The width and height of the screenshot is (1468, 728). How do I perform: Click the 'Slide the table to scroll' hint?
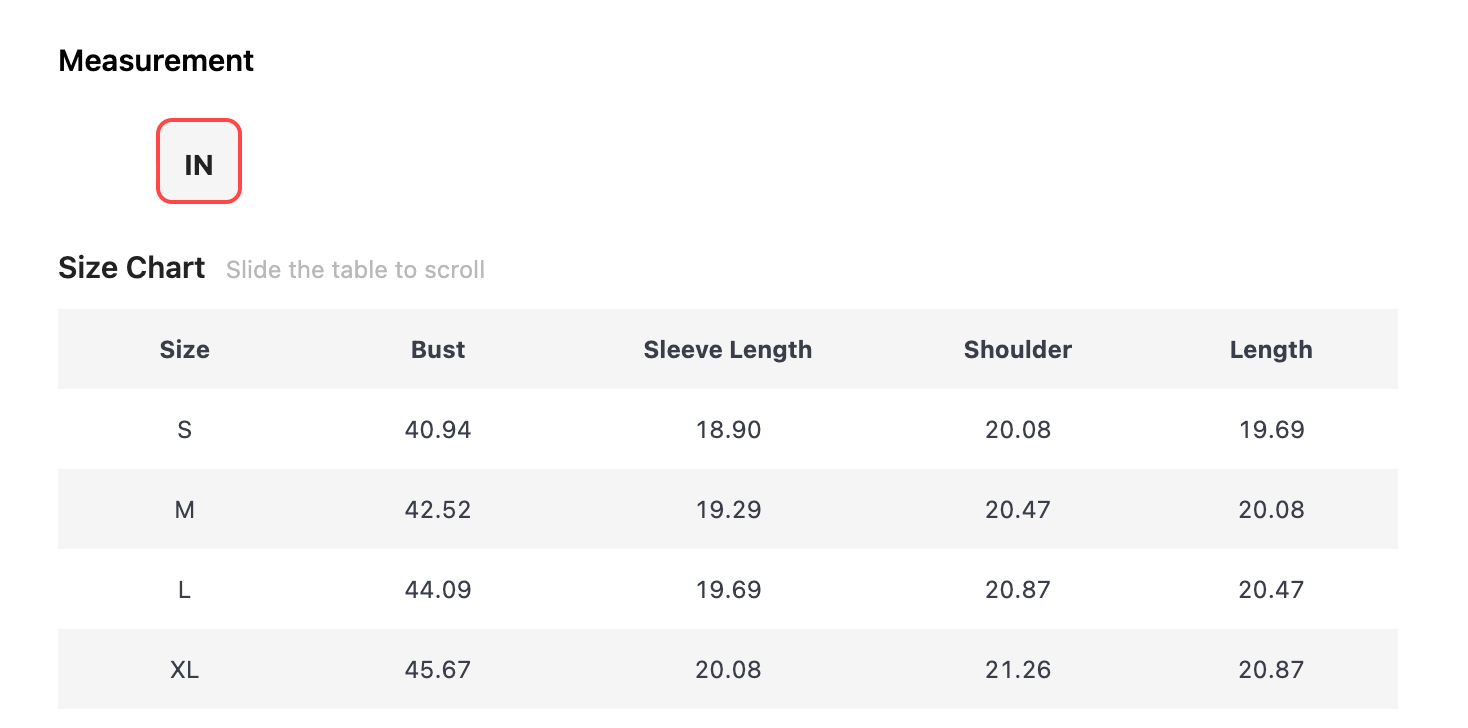pos(355,270)
